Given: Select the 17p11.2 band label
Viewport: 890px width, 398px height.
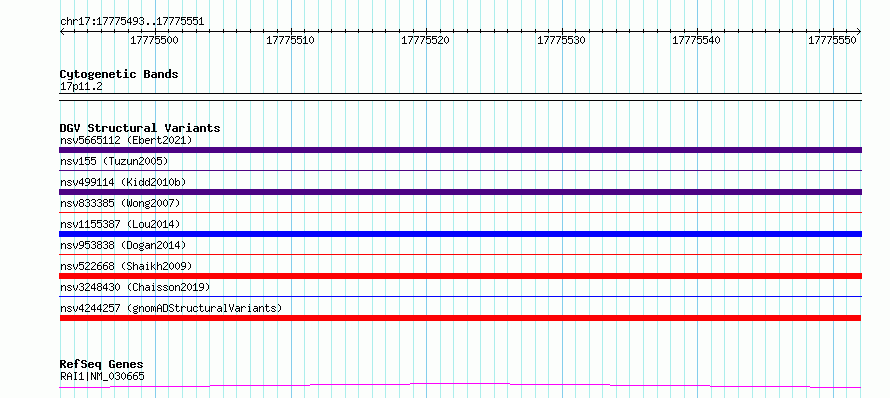Looking at the screenshot, I should click(x=81, y=86).
